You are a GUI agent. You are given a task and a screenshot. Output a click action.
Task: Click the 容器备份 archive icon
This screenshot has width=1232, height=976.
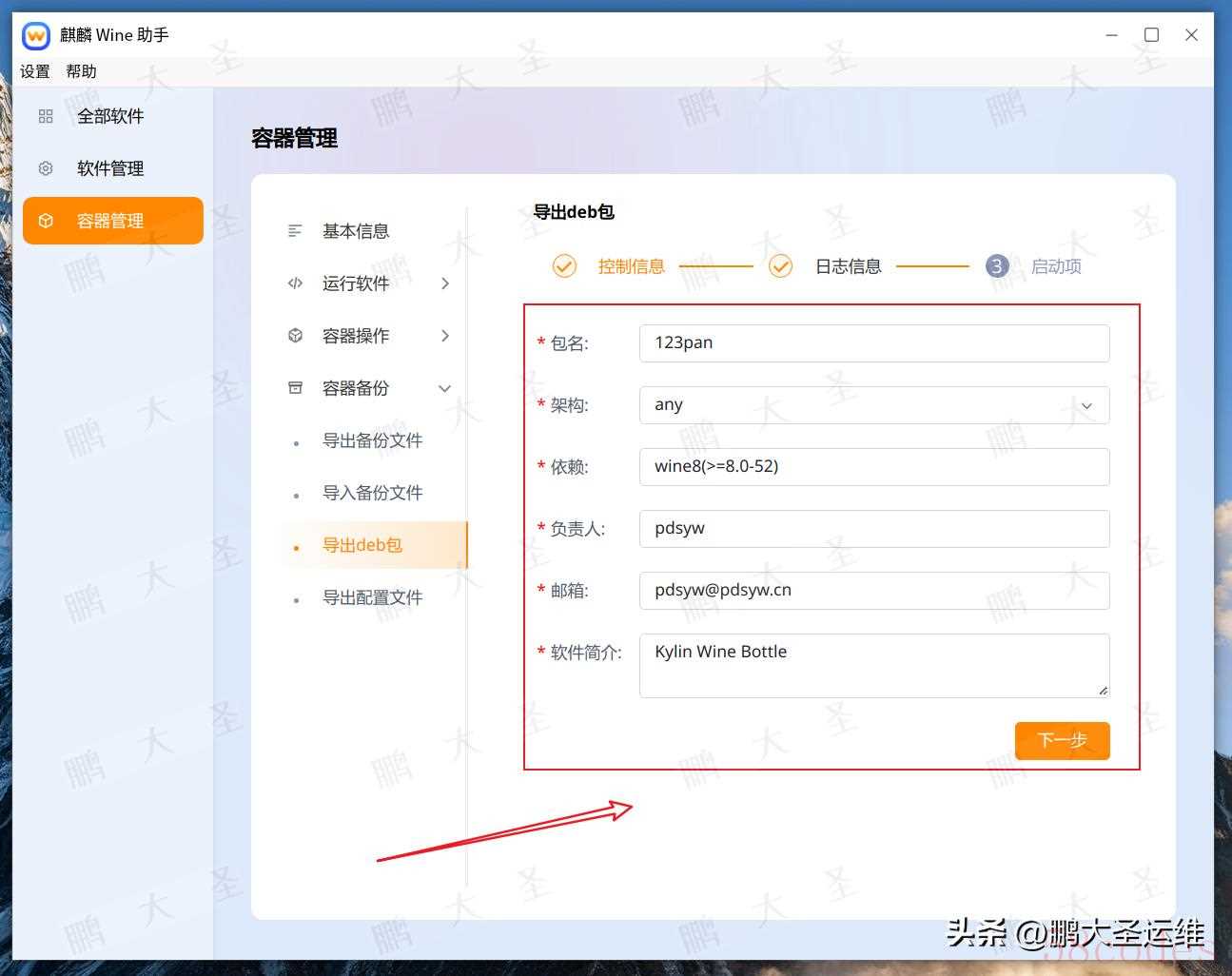click(295, 388)
